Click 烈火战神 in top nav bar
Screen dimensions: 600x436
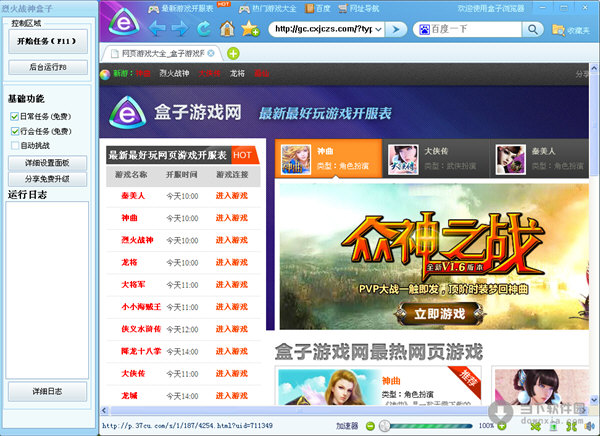pyautogui.click(x=174, y=73)
